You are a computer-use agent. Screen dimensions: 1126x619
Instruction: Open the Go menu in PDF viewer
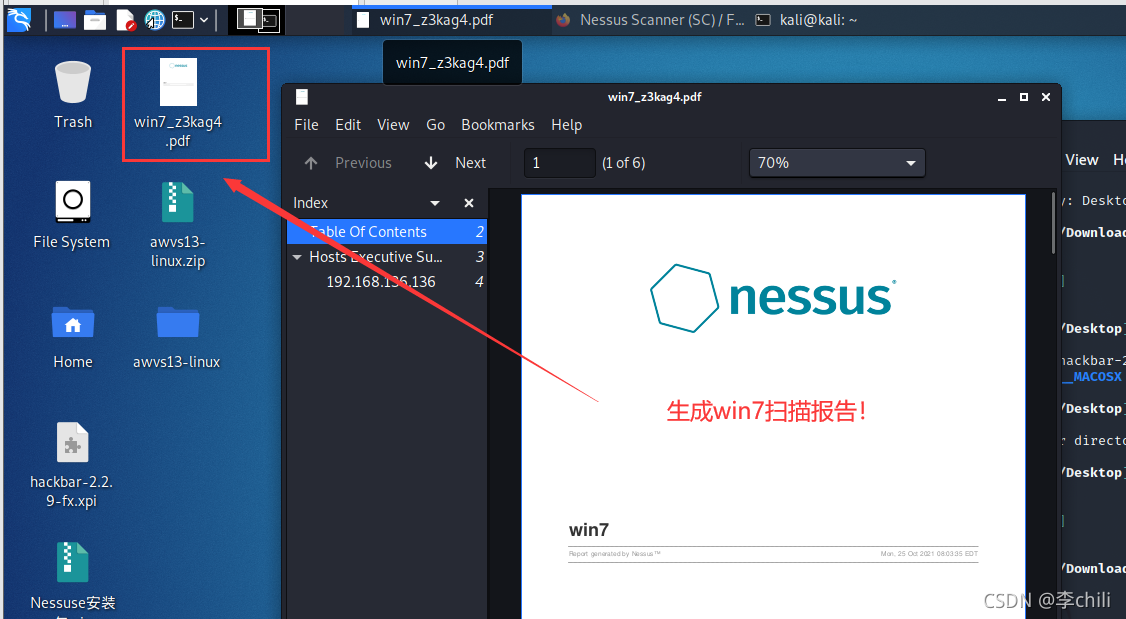(435, 125)
